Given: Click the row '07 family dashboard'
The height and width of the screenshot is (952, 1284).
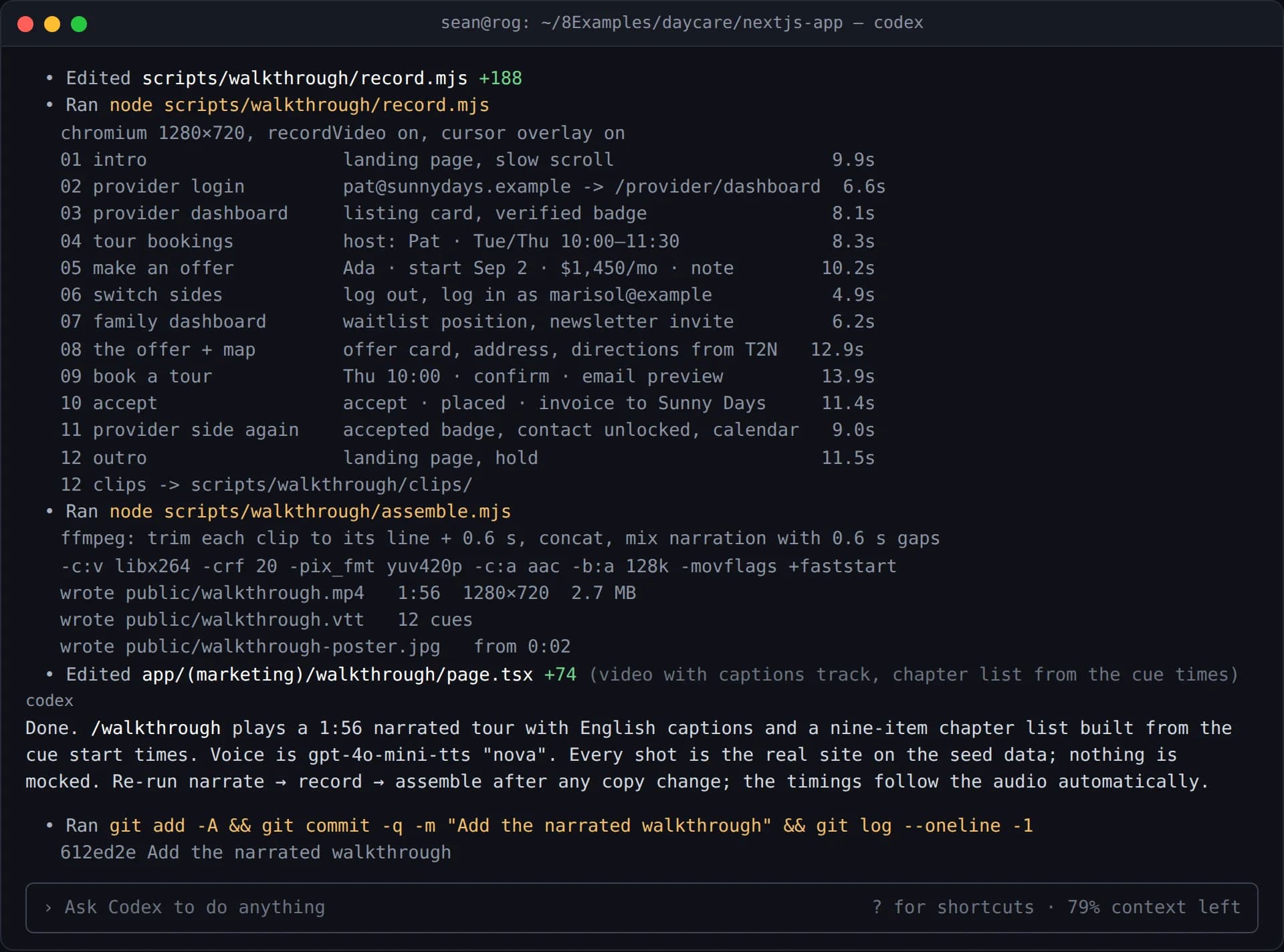Looking at the screenshot, I should 467,322.
